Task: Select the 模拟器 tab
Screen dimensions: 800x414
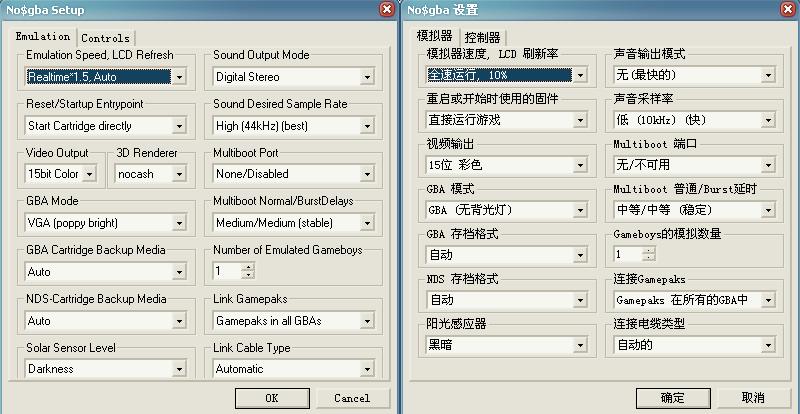Action: pos(434,36)
